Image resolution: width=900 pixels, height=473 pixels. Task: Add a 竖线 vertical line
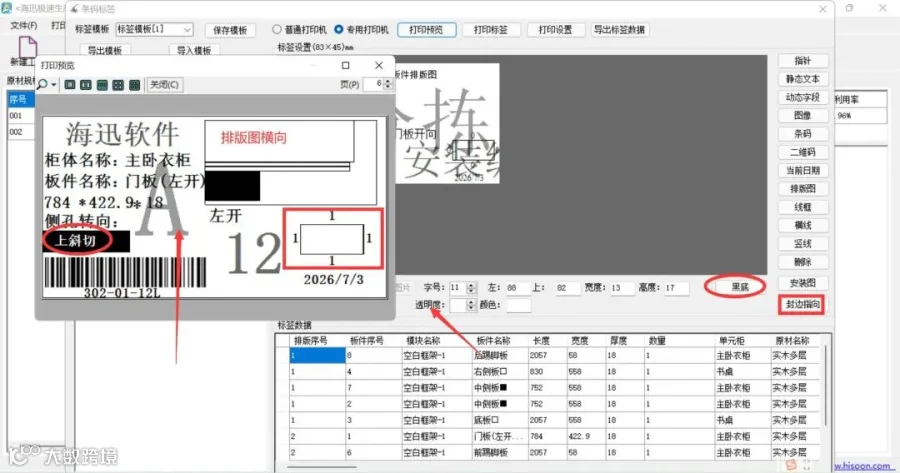tap(802, 244)
